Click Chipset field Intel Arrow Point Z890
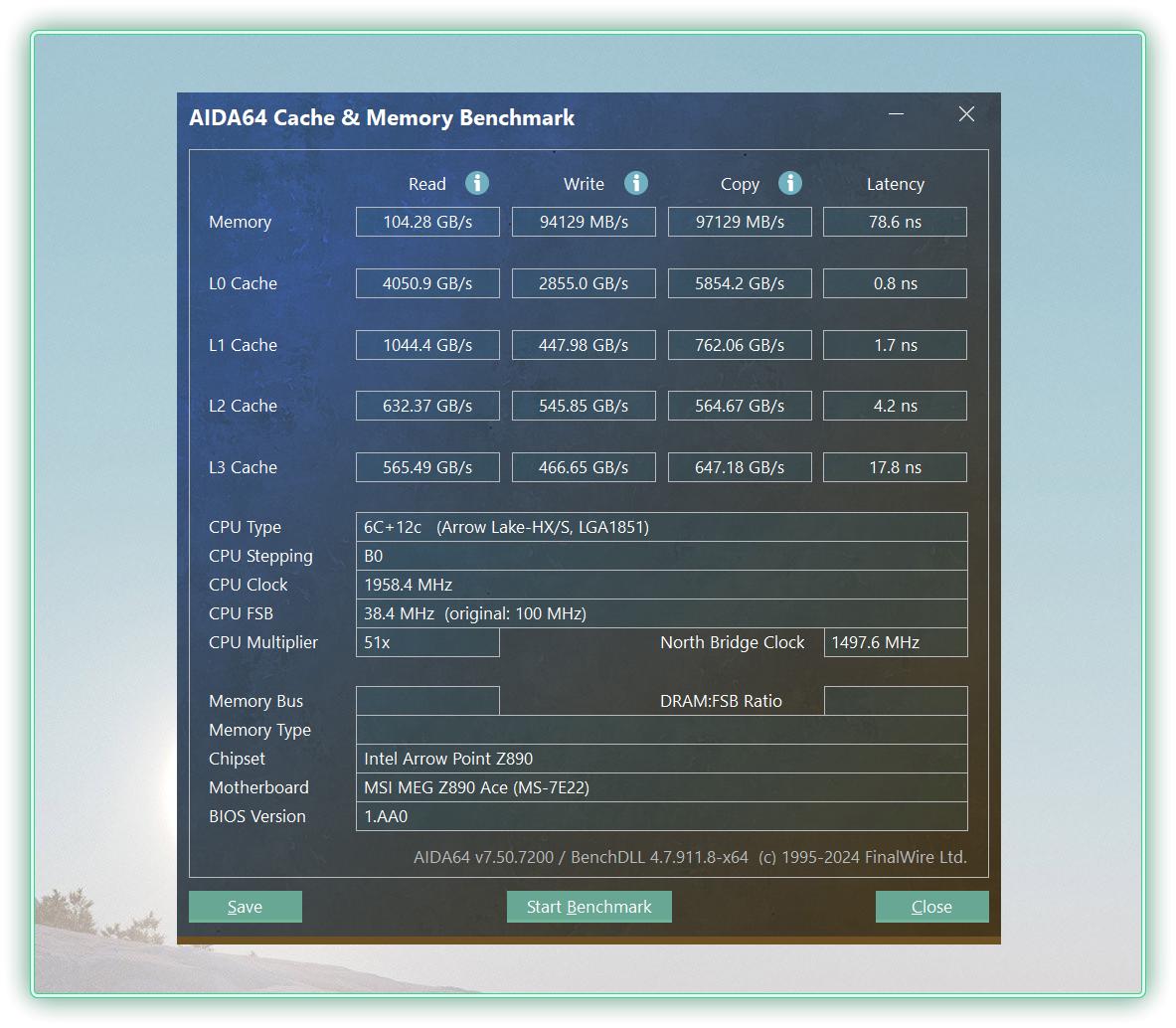1176x1028 pixels. 661,759
